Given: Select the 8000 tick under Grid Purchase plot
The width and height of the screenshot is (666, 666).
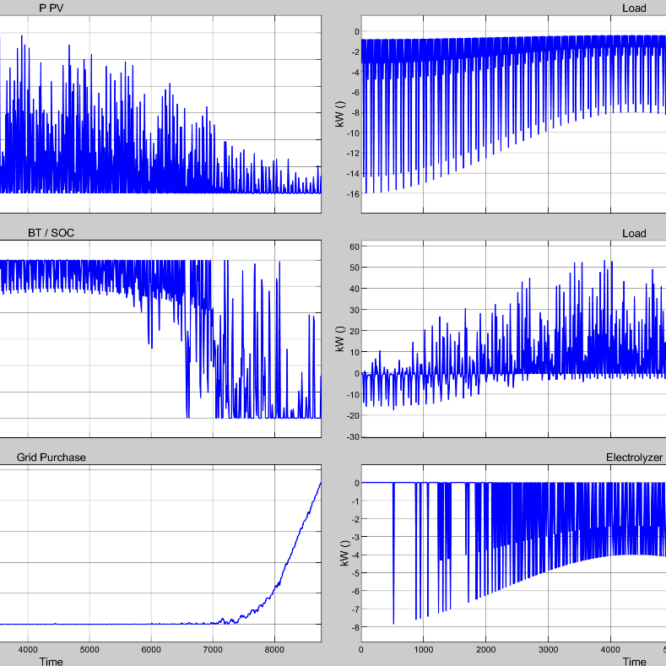Looking at the screenshot, I should click(274, 649).
